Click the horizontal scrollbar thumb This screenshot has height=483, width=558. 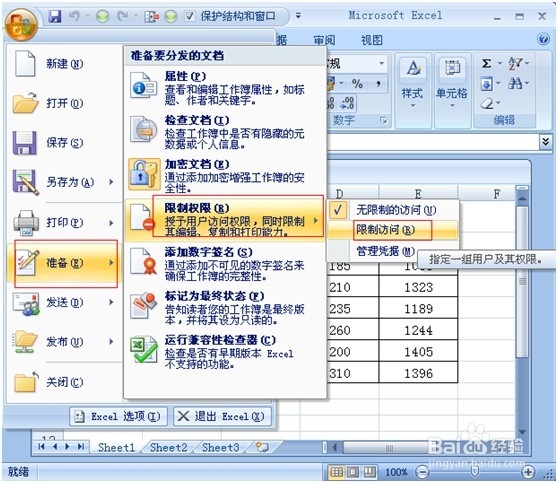390,447
